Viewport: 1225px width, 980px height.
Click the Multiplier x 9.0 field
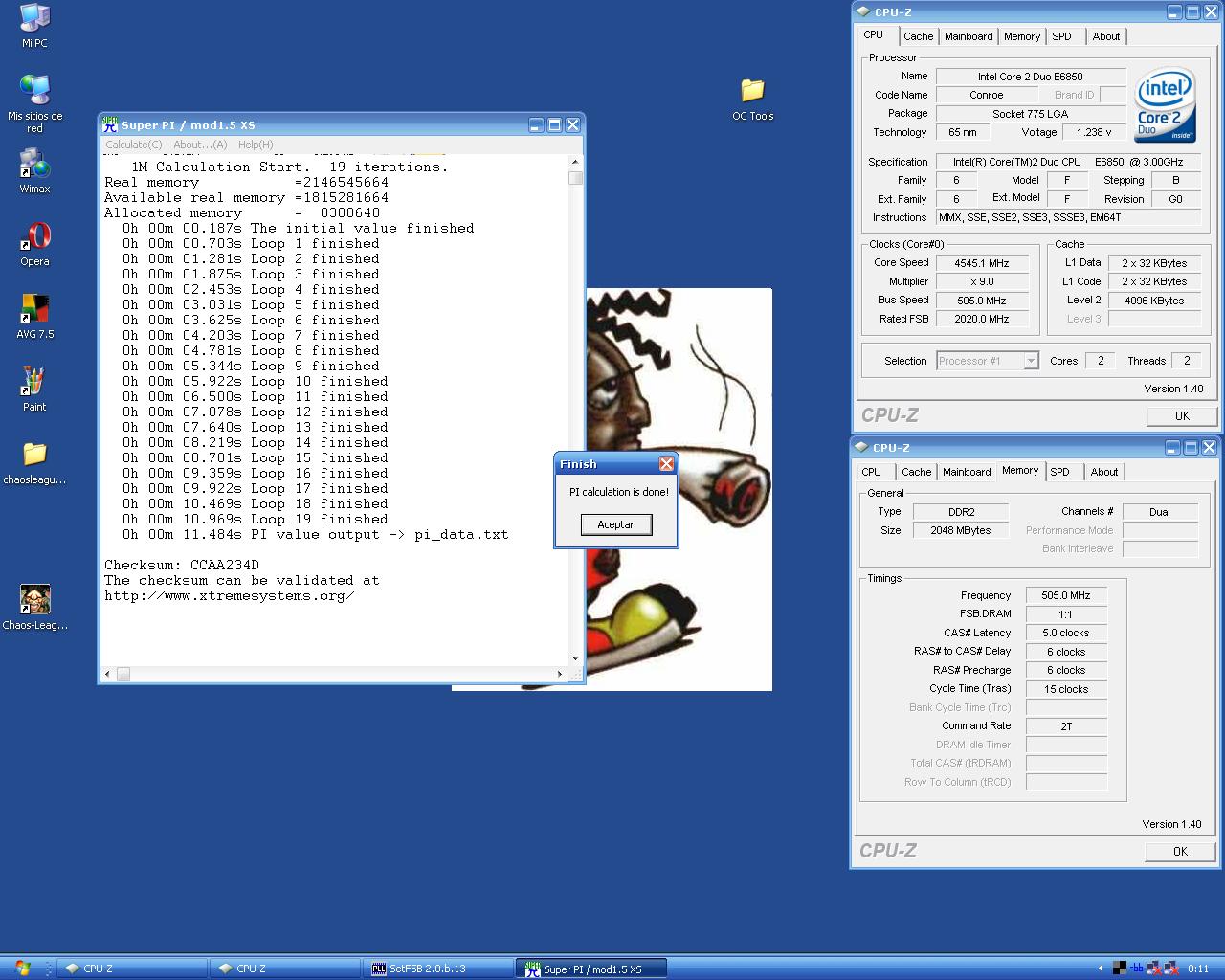coord(982,282)
